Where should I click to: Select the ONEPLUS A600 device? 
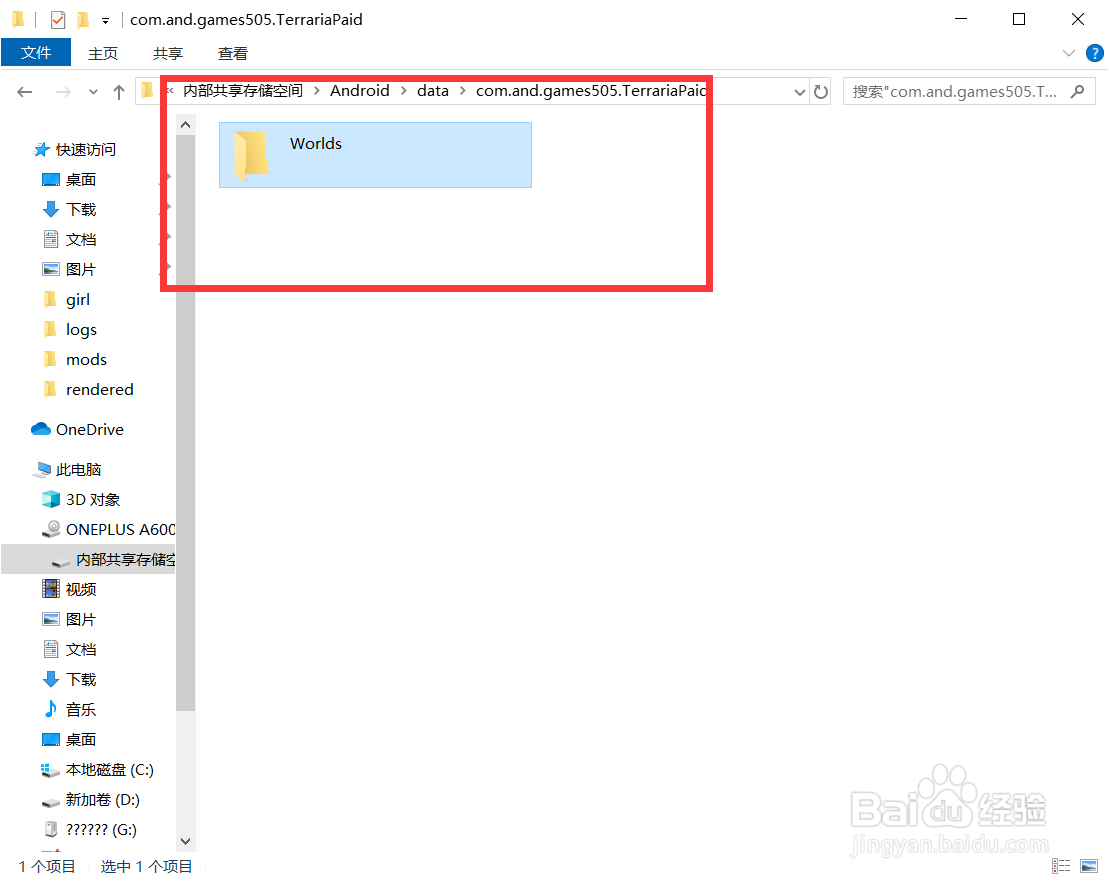[x=108, y=530]
